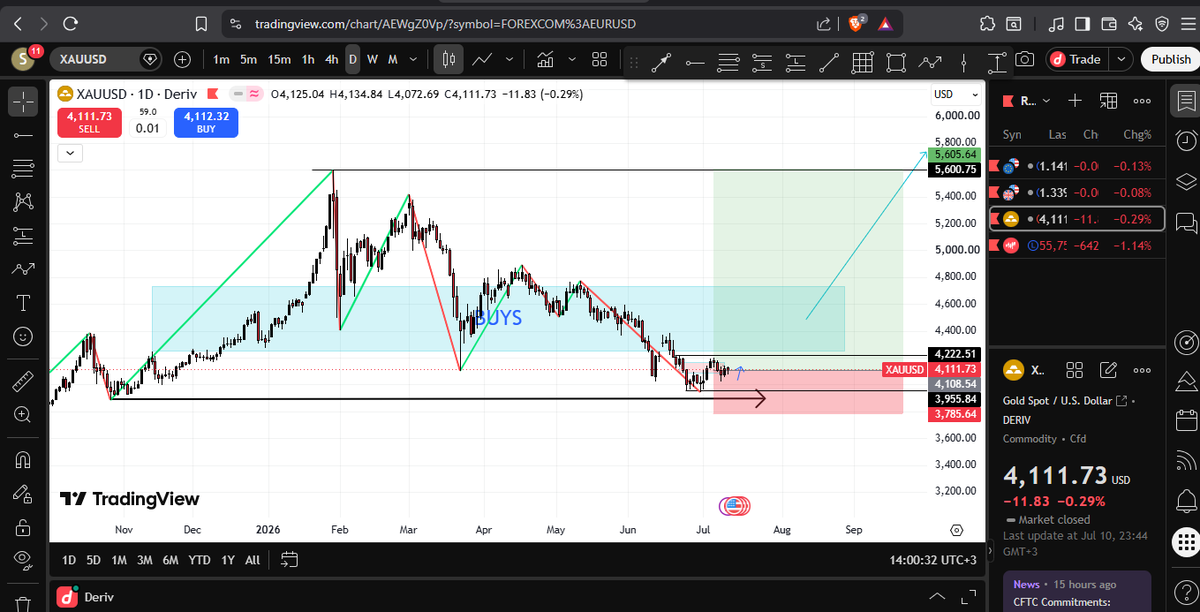1200x612 pixels.
Task: Add symbol to watchlist with plus
Action: (x=1074, y=101)
